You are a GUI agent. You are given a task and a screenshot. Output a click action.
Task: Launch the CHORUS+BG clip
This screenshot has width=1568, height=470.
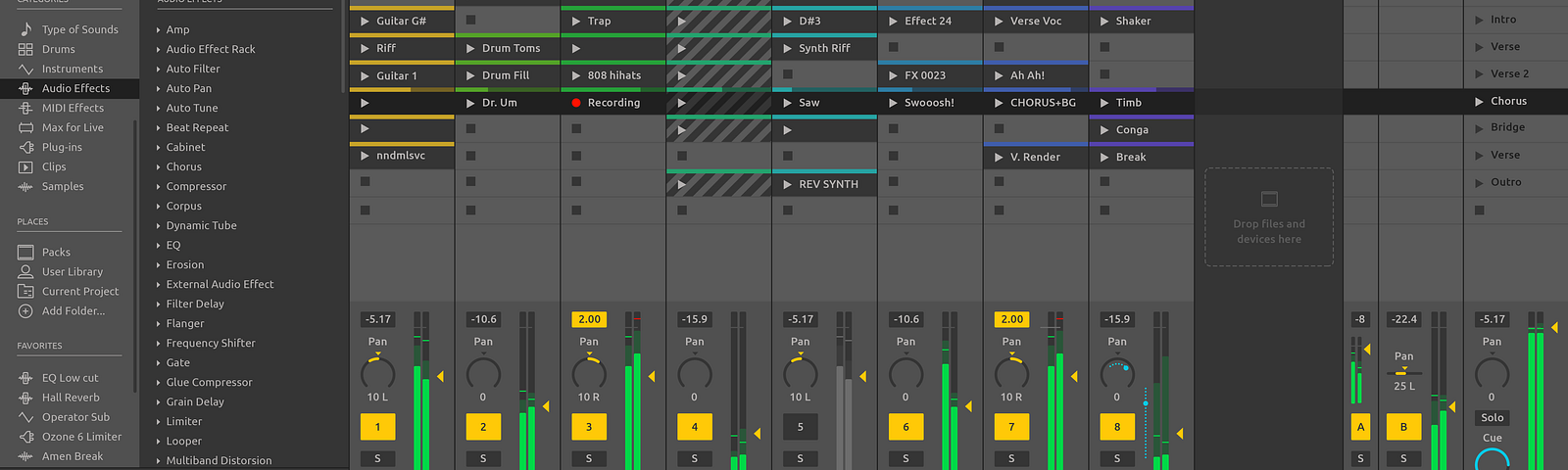tap(999, 103)
